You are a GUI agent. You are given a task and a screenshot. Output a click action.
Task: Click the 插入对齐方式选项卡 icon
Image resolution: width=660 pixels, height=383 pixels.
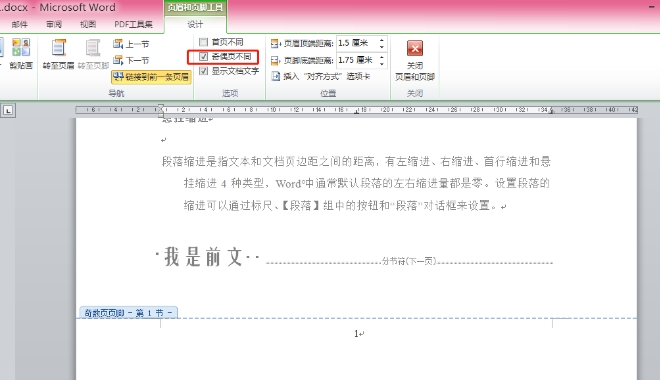coord(276,76)
